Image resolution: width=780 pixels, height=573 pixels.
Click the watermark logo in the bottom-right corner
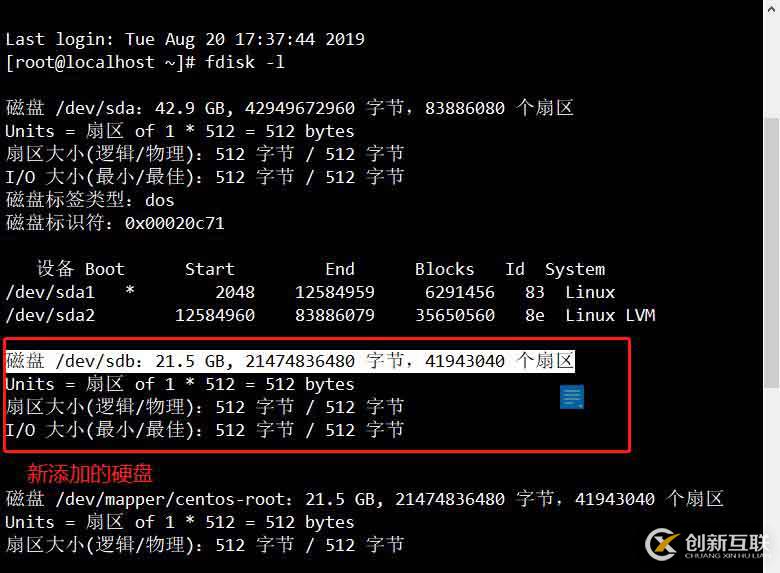(706, 545)
